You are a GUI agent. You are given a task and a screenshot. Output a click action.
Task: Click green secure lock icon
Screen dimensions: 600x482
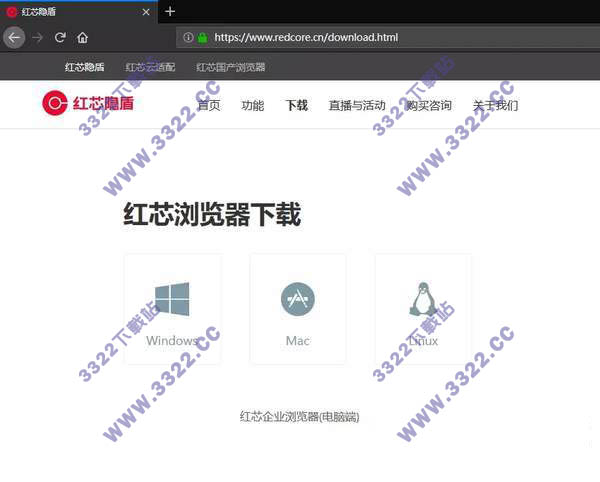(x=202, y=37)
